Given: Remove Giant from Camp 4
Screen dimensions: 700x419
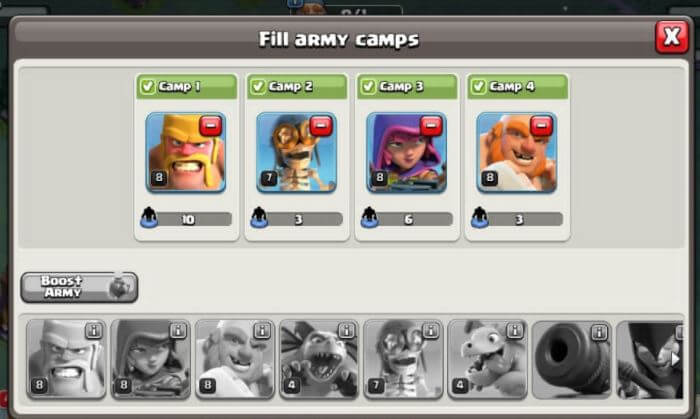Looking at the screenshot, I should [541, 126].
